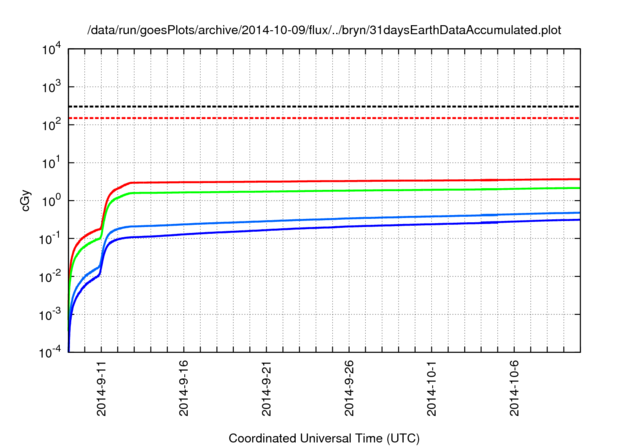Click the '2014-9-21' date label

(x=266, y=388)
